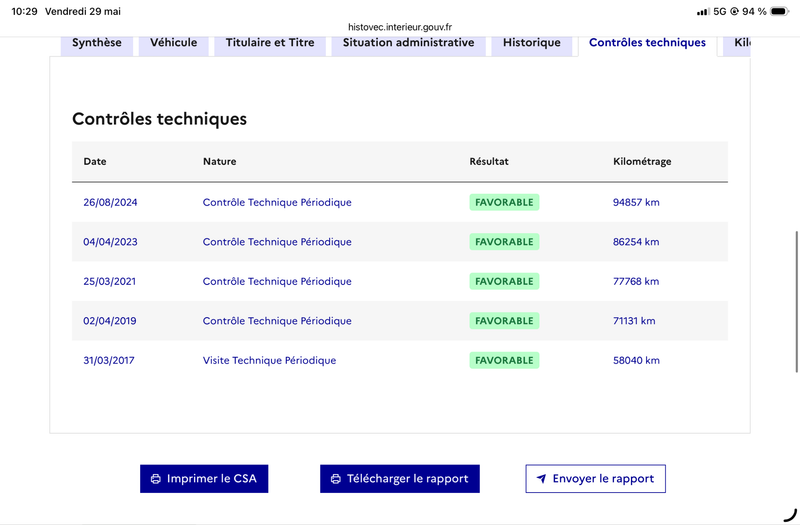This screenshot has height=525, width=800.
Task: Select the Contrôles techniques tab
Action: pos(647,43)
